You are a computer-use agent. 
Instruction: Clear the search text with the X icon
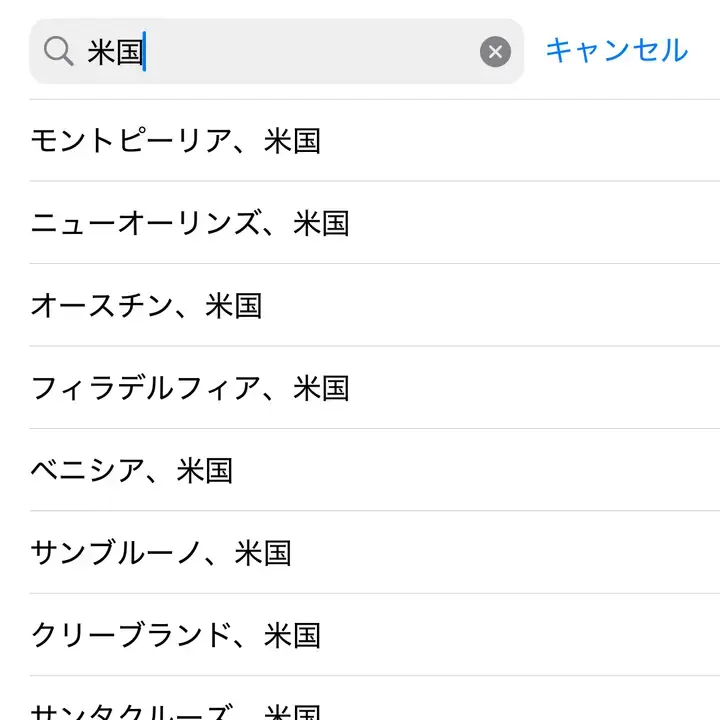[x=495, y=51]
